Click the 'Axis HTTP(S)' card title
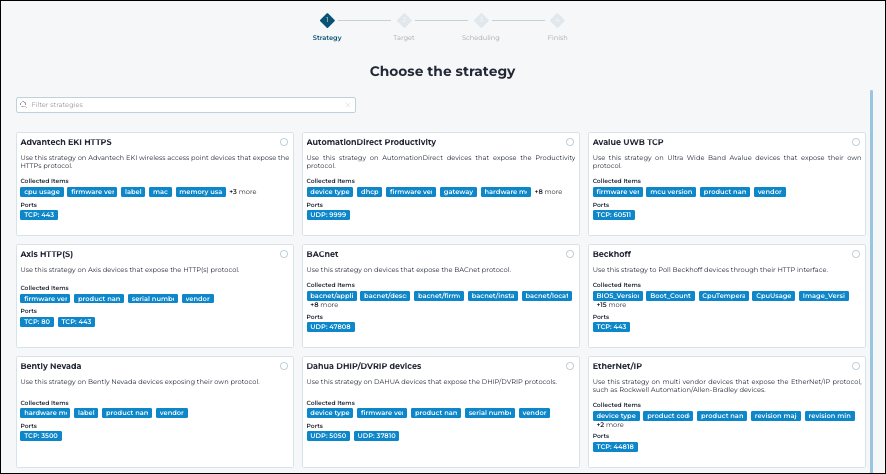This screenshot has height=474, width=886. tap(47, 254)
